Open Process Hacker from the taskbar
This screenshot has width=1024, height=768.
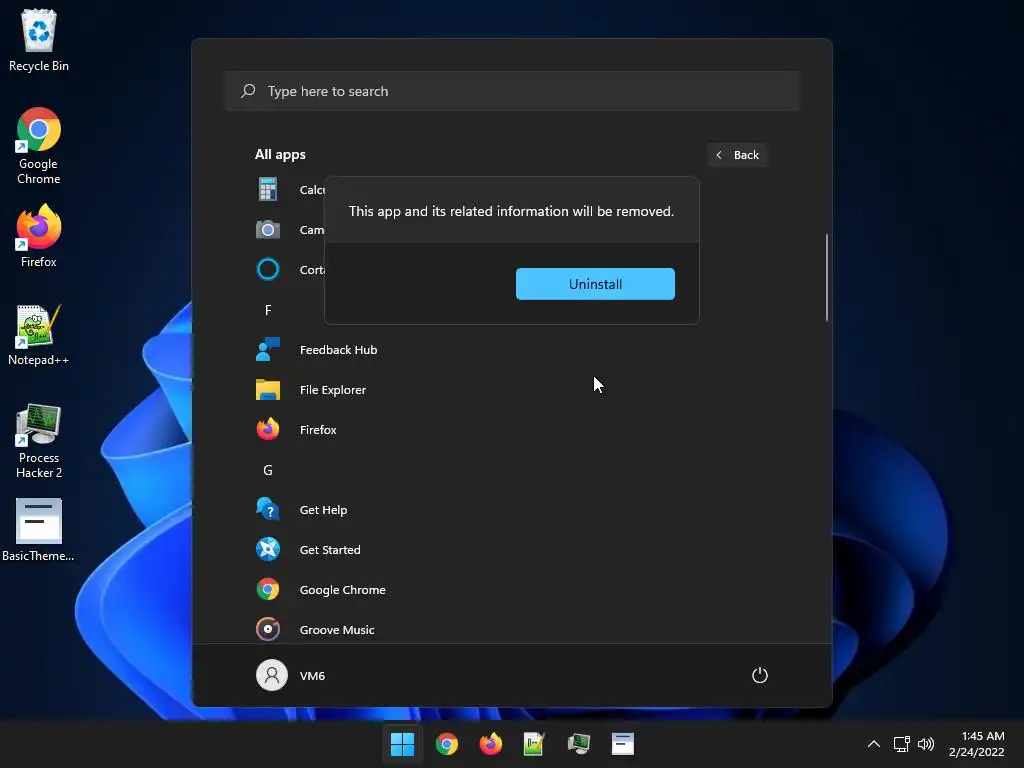click(x=579, y=744)
